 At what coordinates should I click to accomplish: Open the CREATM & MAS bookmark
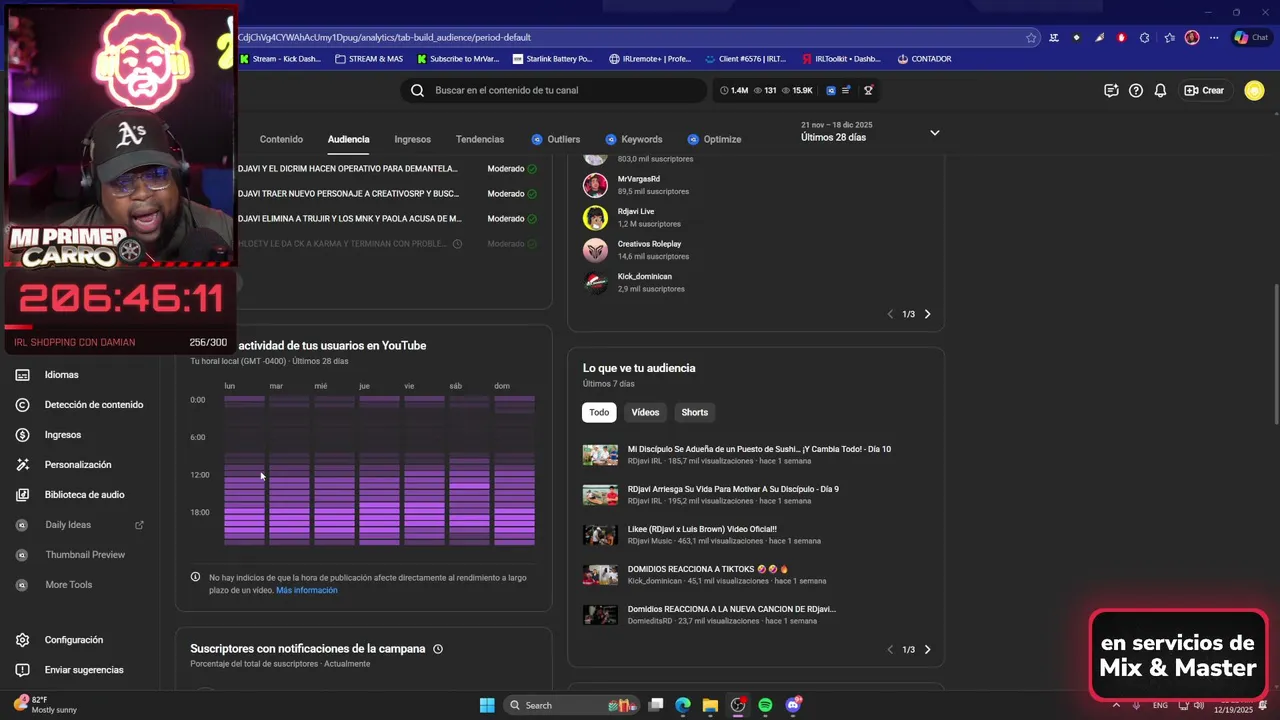(x=369, y=59)
